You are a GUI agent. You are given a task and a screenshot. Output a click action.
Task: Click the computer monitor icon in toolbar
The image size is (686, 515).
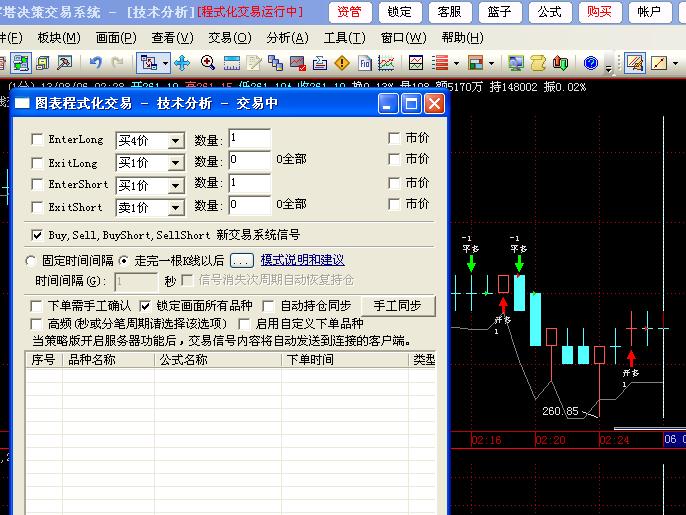click(x=516, y=63)
